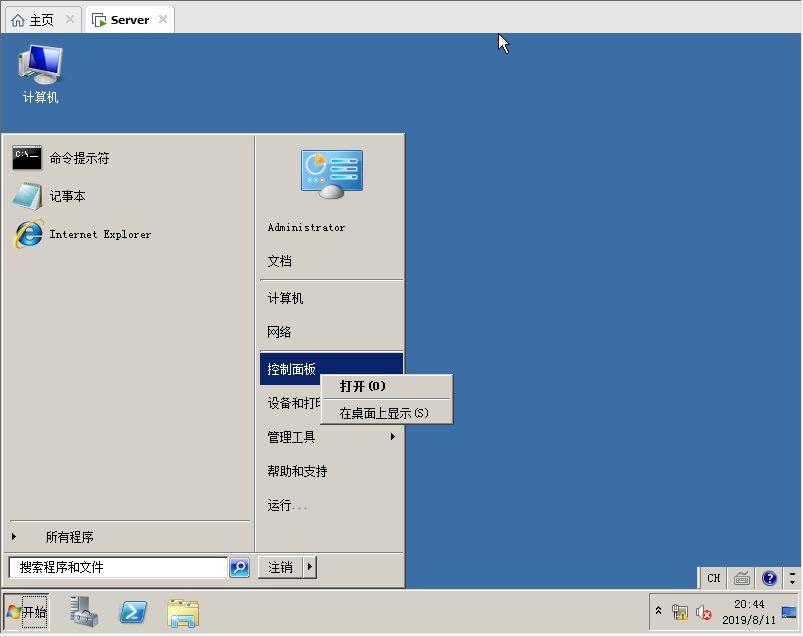Open Server Manager on the taskbar
The width and height of the screenshot is (803, 637).
point(83,612)
